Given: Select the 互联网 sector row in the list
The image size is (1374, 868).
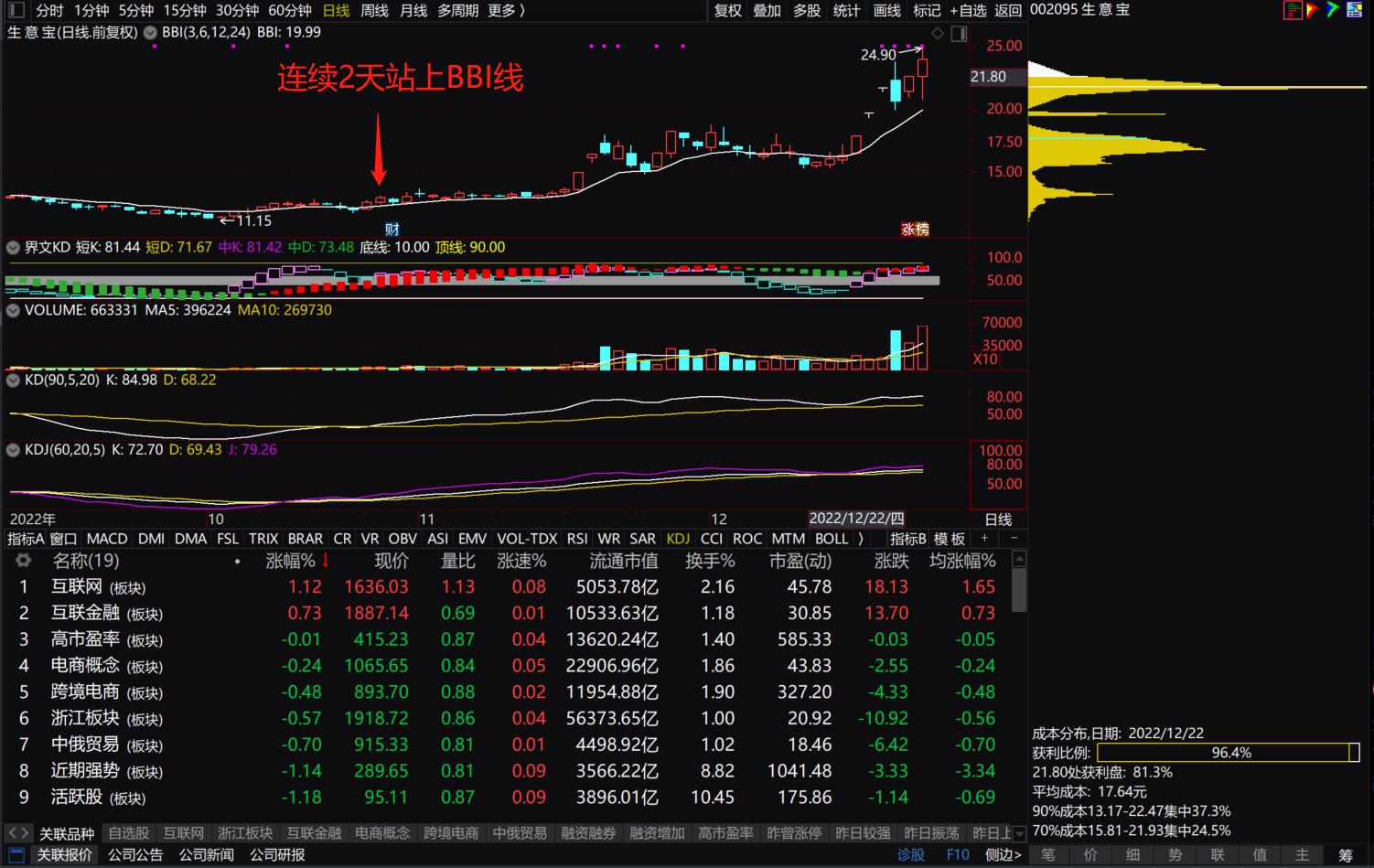Looking at the screenshot, I should pyautogui.click(x=77, y=586).
